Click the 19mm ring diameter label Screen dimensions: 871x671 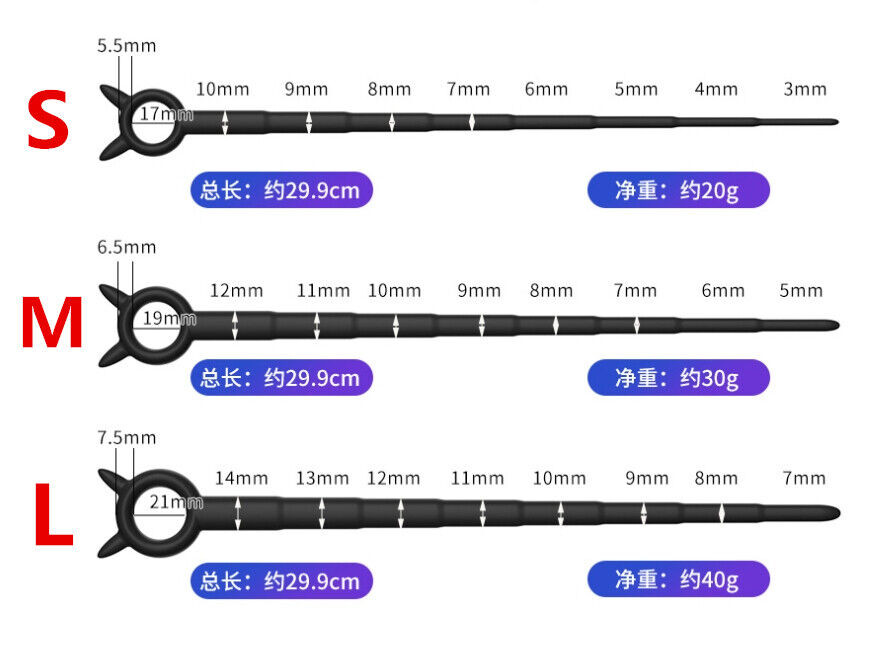pos(169,319)
